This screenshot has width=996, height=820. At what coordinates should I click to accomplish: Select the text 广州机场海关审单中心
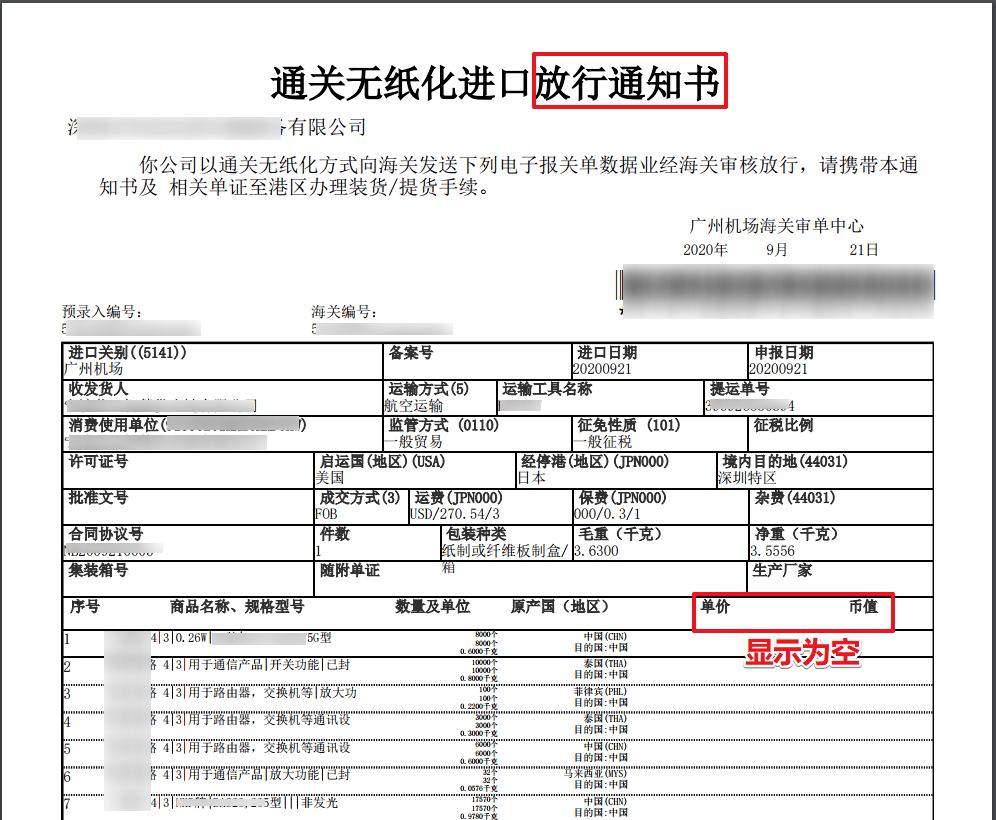pos(776,225)
